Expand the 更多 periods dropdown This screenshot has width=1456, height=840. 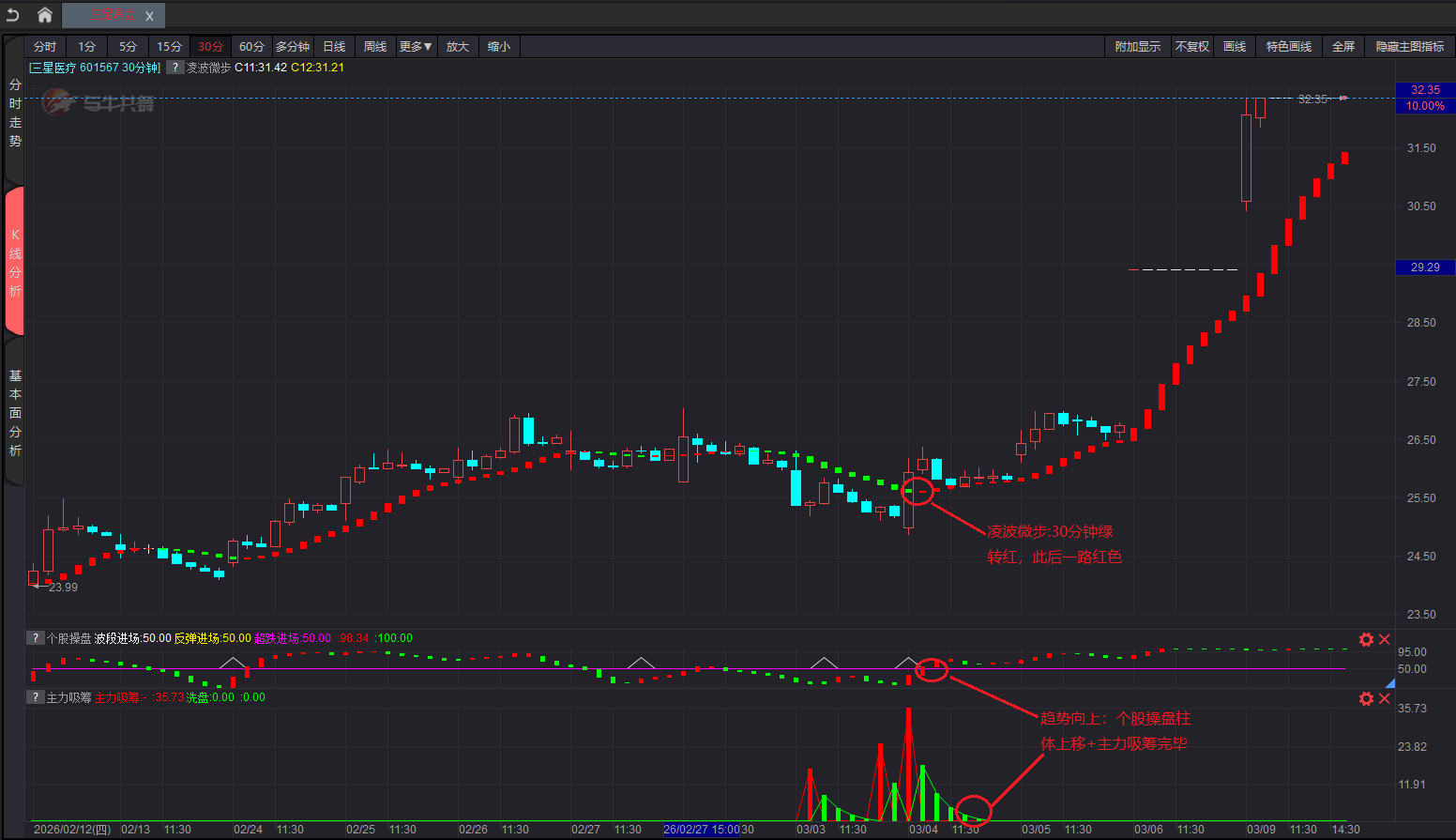coord(416,47)
